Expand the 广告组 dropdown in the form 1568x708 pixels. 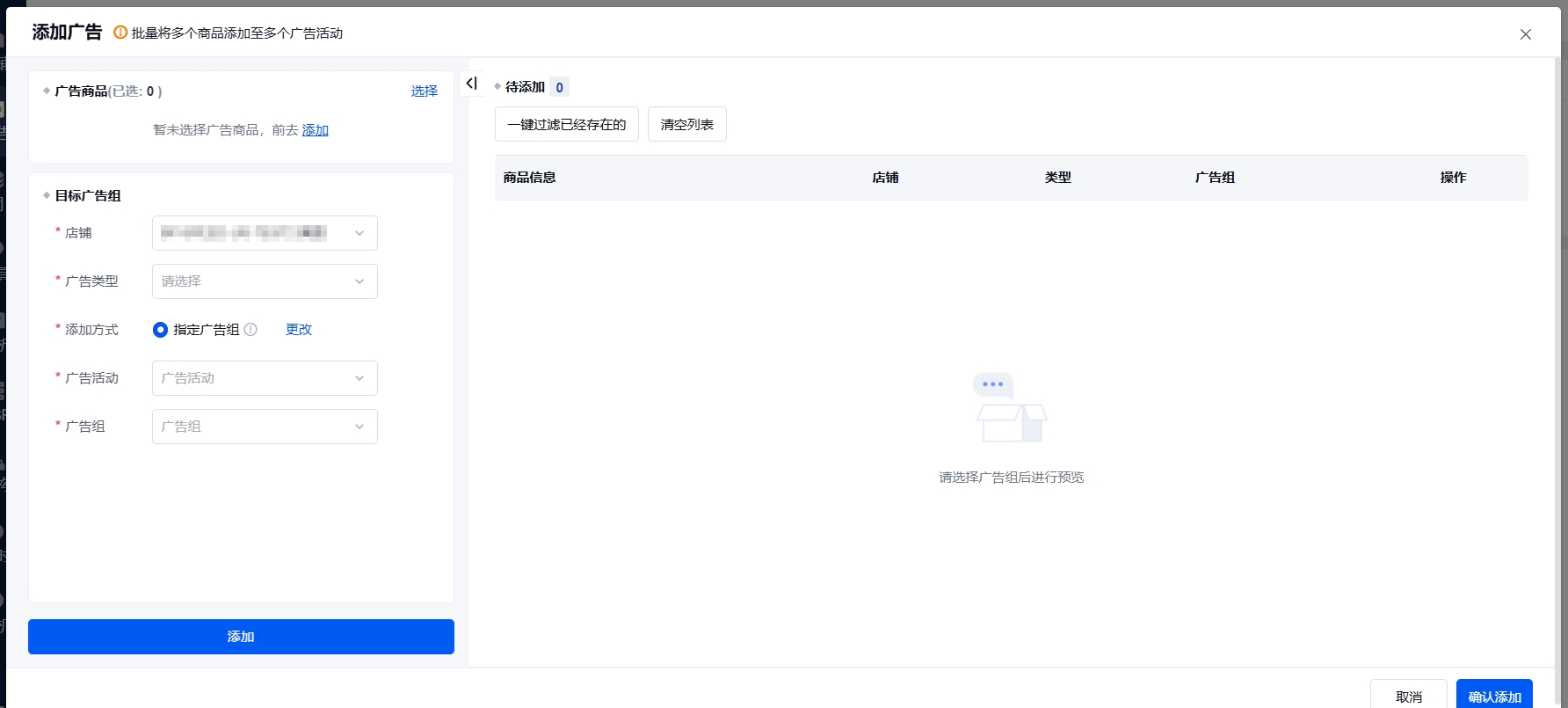pyautogui.click(x=265, y=427)
